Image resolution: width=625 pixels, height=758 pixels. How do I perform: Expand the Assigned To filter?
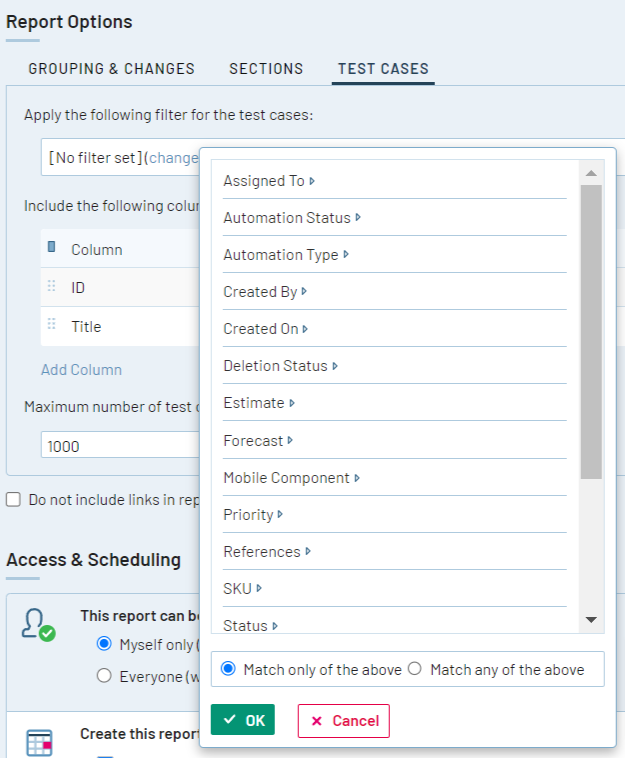pos(268,181)
